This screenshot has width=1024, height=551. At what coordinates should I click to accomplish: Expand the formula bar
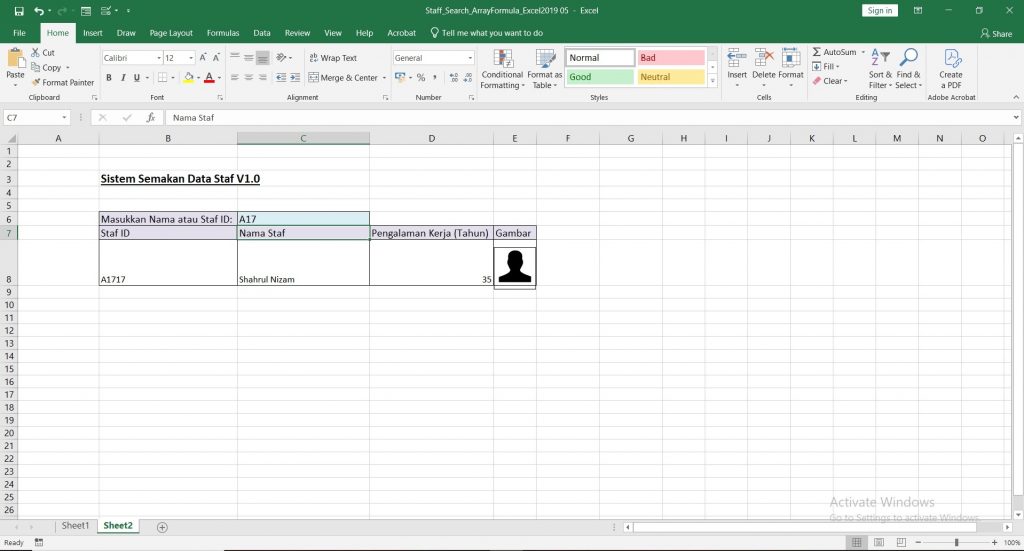point(1016,118)
